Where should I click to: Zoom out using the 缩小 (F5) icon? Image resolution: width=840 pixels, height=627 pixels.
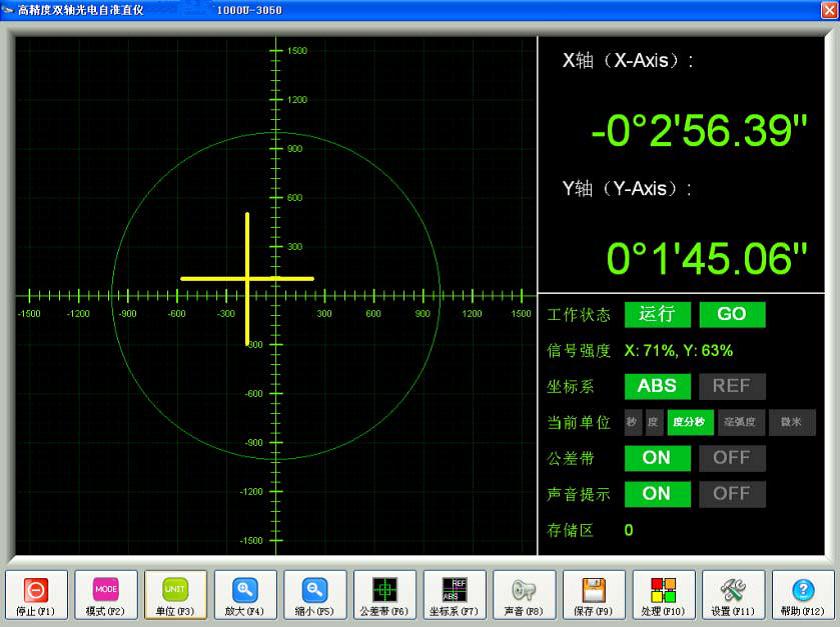point(315,594)
